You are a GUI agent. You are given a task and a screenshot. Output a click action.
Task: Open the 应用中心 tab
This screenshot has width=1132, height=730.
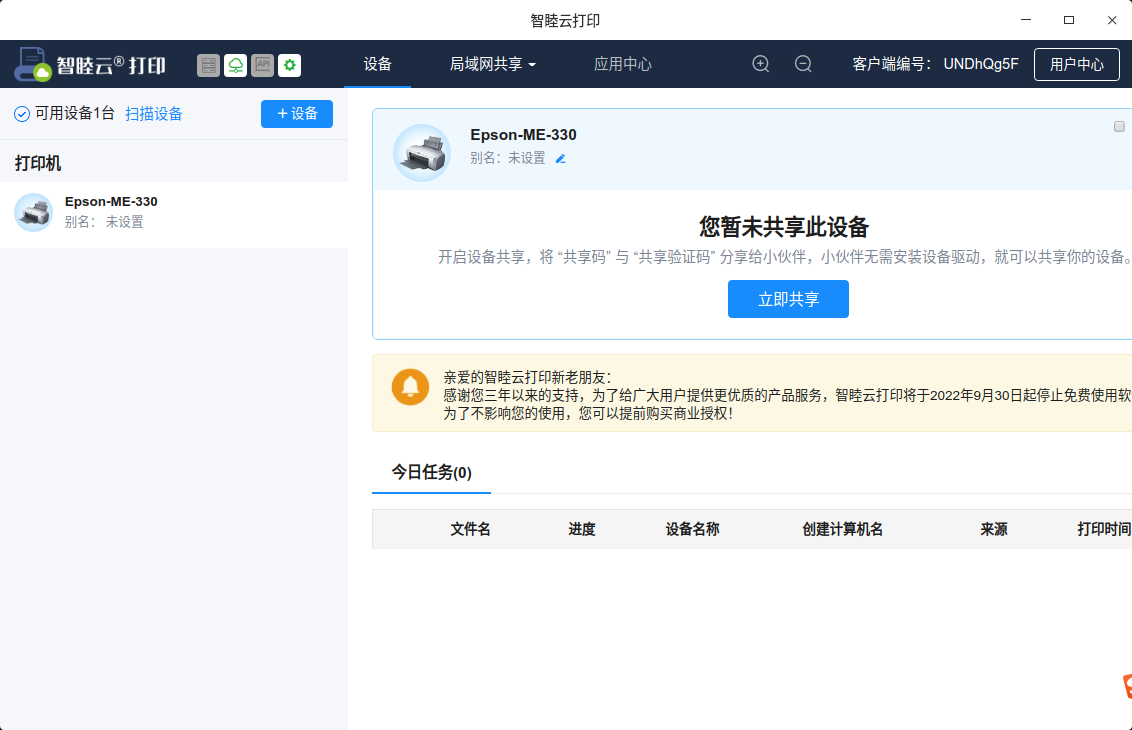click(622, 64)
